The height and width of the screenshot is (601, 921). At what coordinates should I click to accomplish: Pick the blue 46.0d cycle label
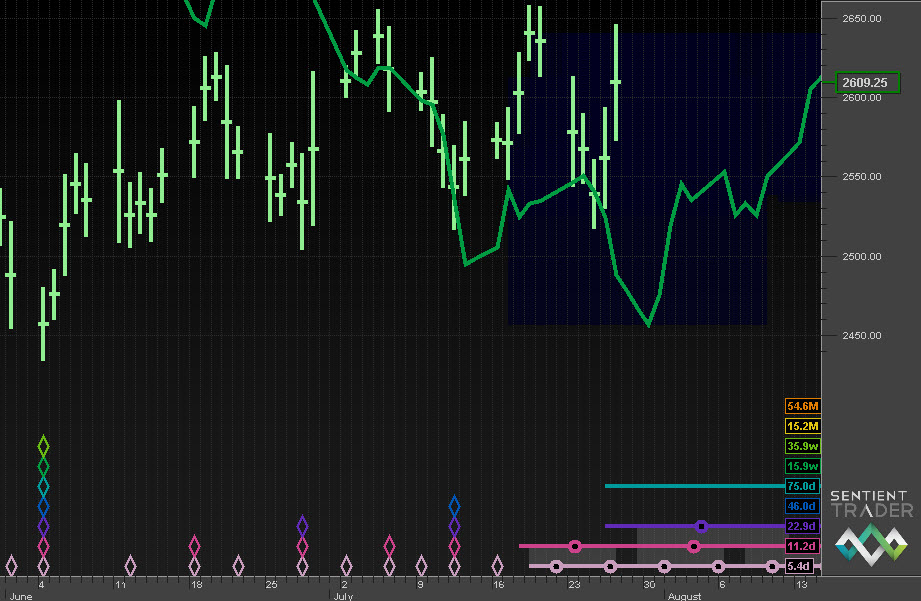click(803, 506)
